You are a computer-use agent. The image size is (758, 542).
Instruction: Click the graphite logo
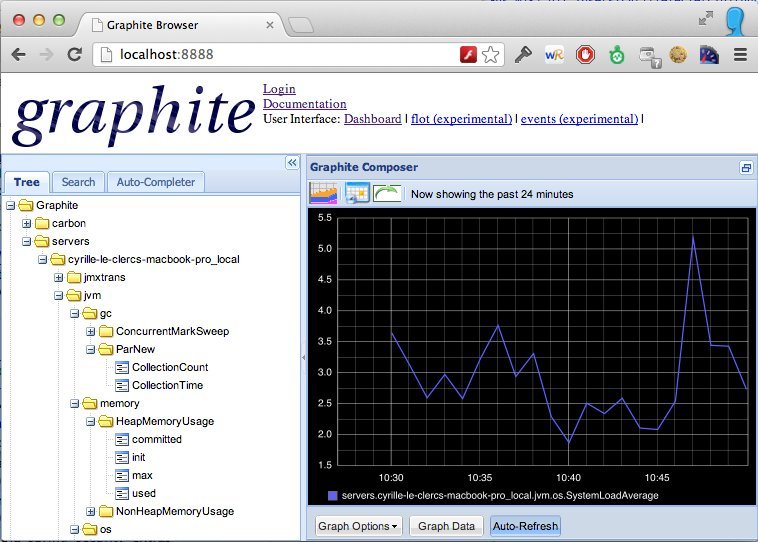(x=133, y=115)
